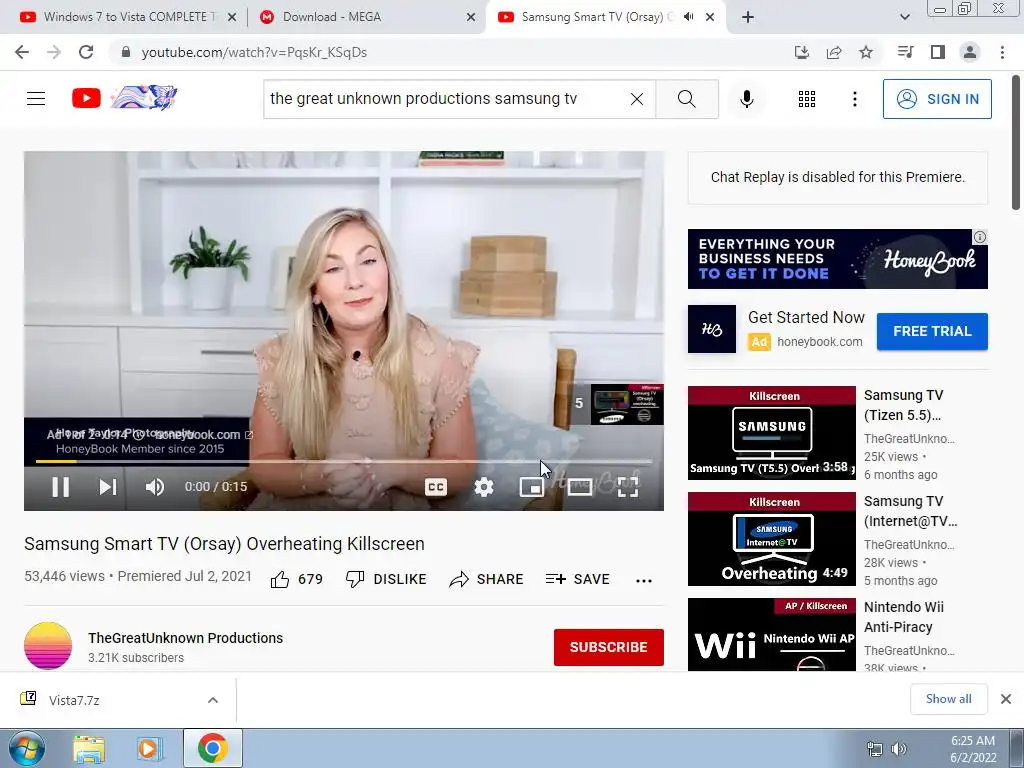1024x768 pixels.
Task: Install app icon in address bar
Action: pyautogui.click(x=801, y=52)
